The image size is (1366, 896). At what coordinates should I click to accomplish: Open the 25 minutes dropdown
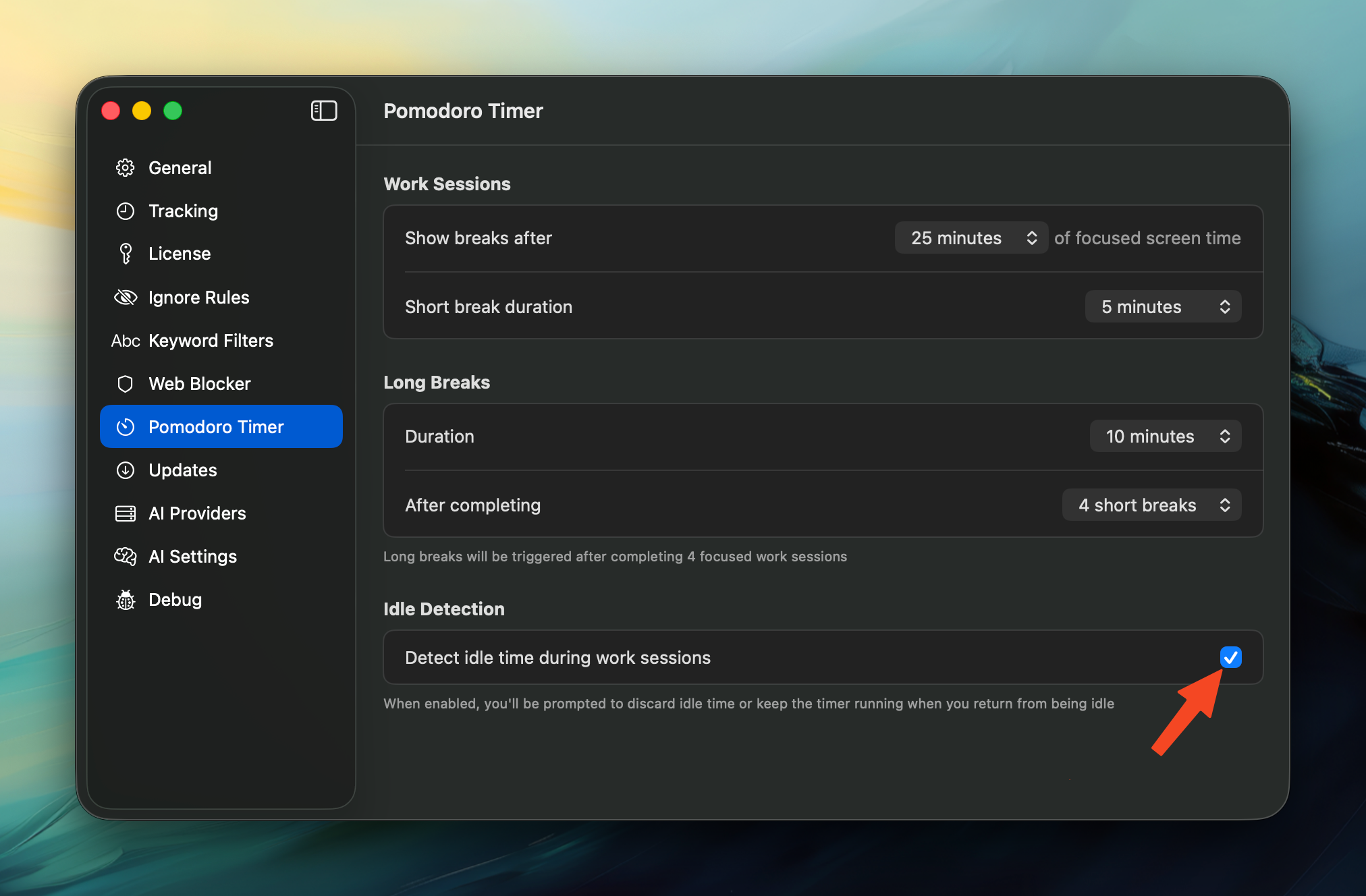tap(971, 237)
